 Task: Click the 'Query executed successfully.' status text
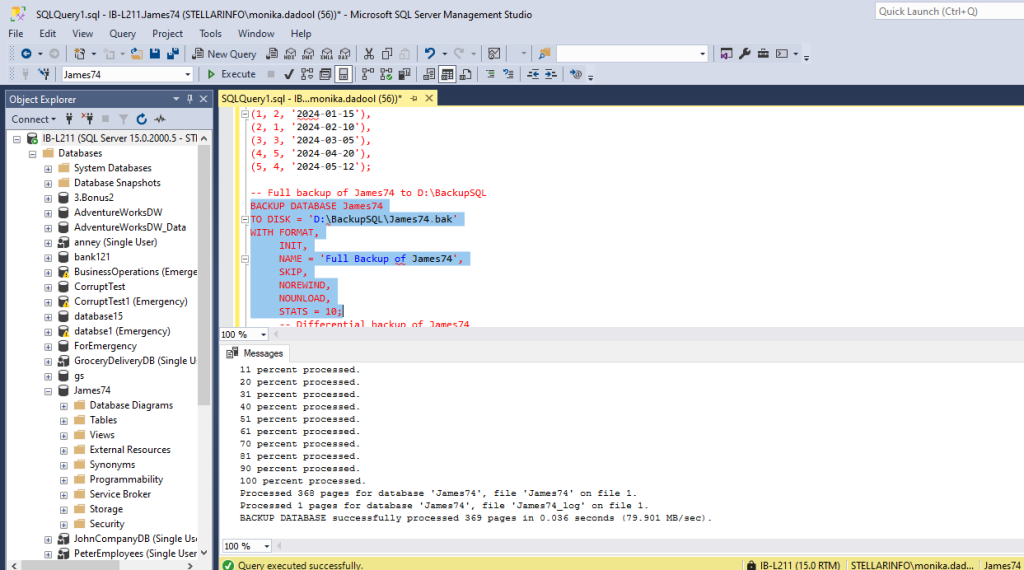coord(300,565)
